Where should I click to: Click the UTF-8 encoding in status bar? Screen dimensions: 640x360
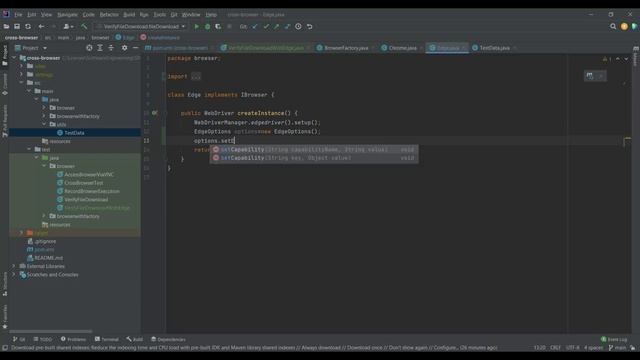click(x=572, y=348)
